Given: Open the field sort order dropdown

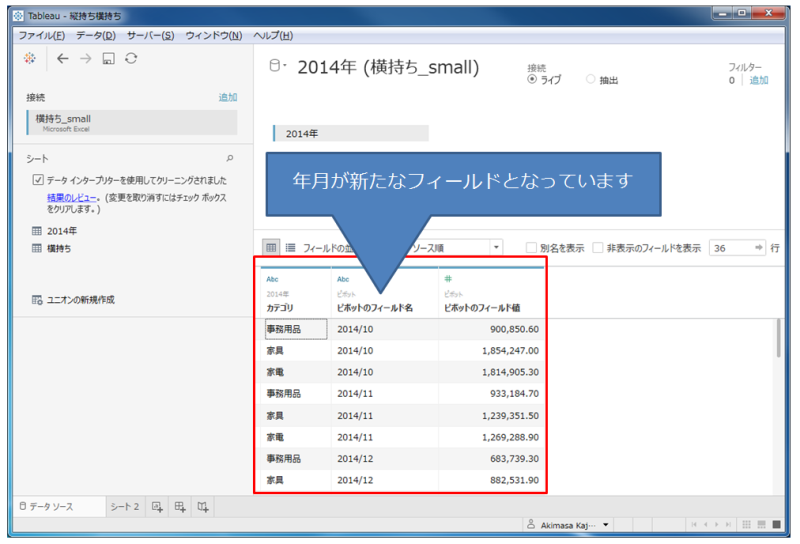Looking at the screenshot, I should coord(496,248).
